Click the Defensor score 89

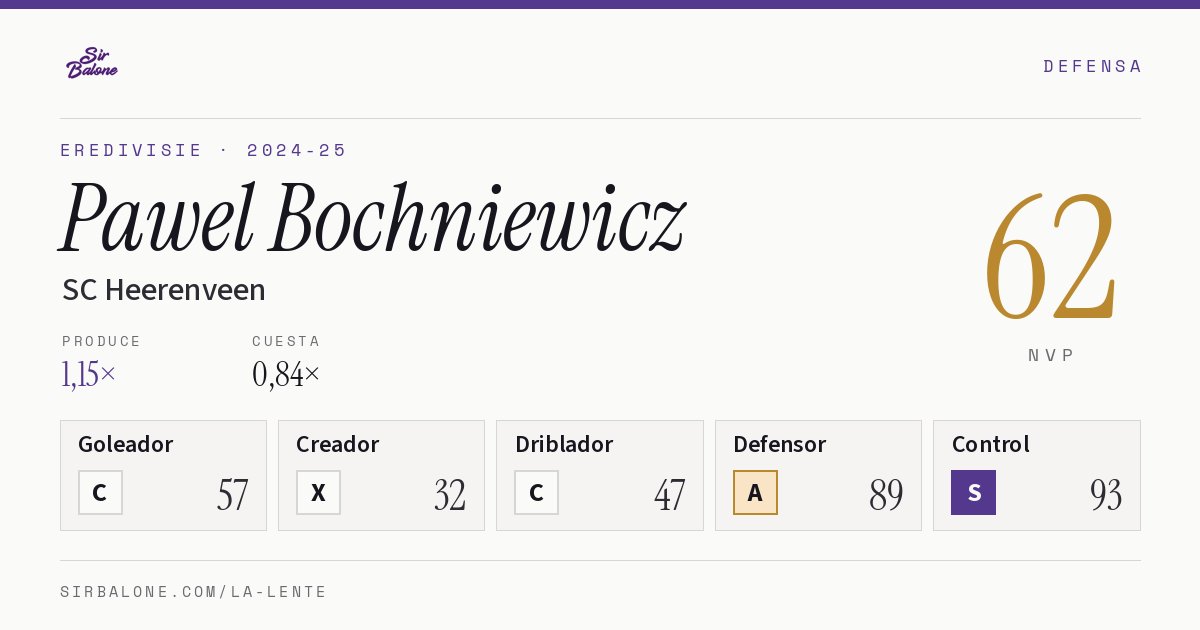886,494
